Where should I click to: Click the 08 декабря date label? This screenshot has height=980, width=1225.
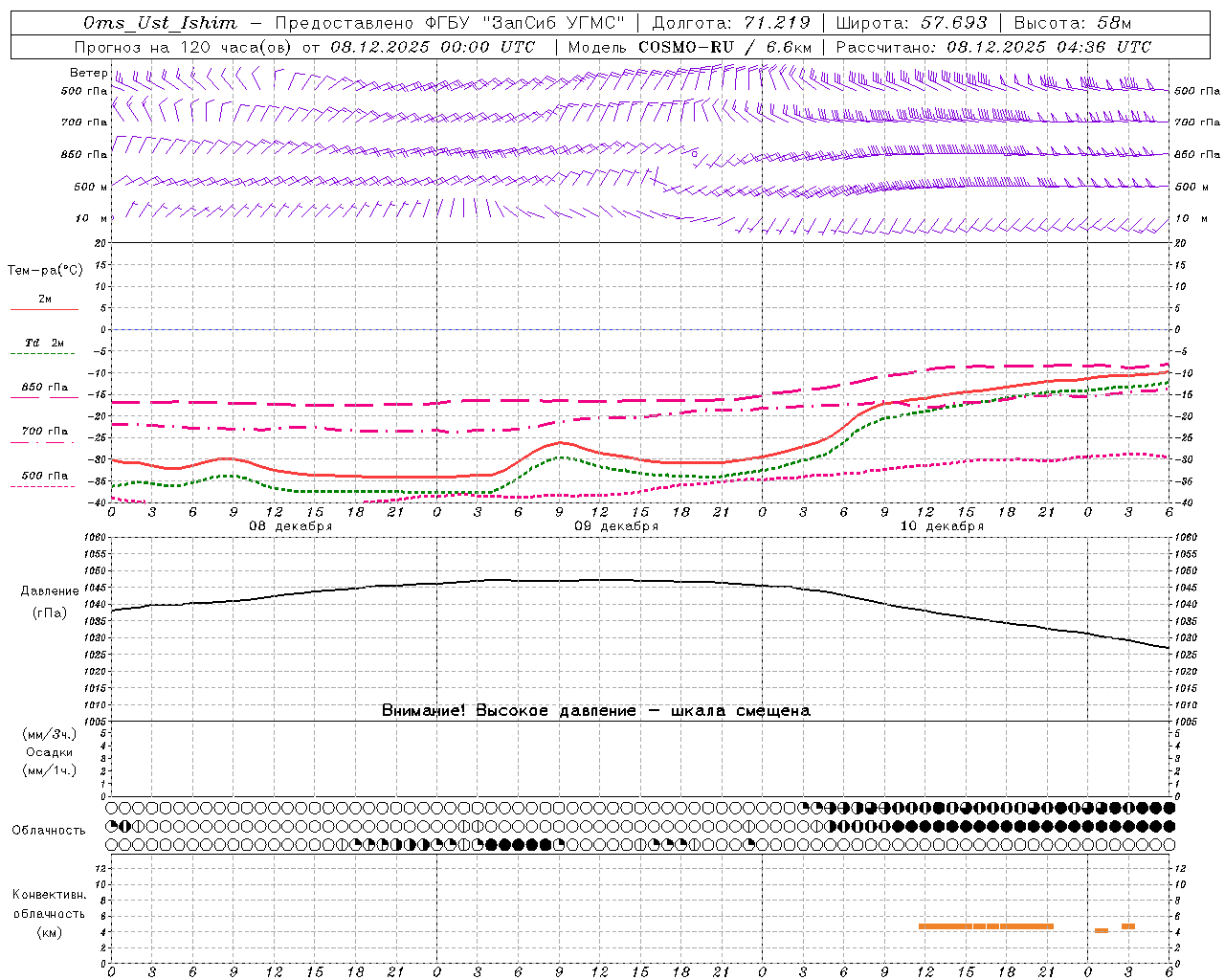291,526
